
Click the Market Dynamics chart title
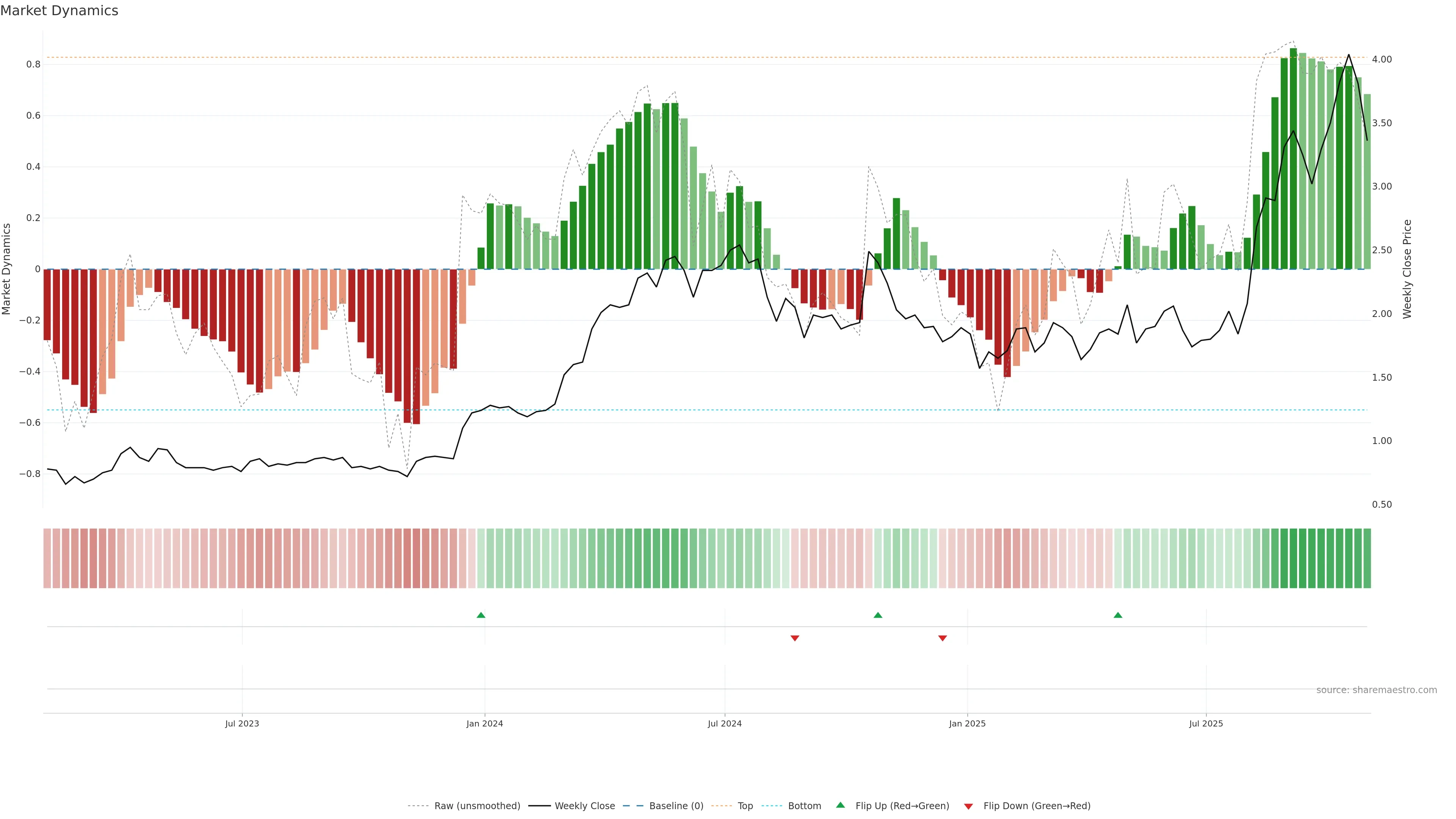coord(60,11)
